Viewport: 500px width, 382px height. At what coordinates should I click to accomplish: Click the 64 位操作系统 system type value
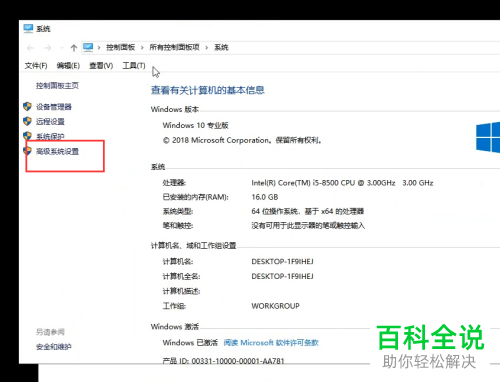pos(308,211)
